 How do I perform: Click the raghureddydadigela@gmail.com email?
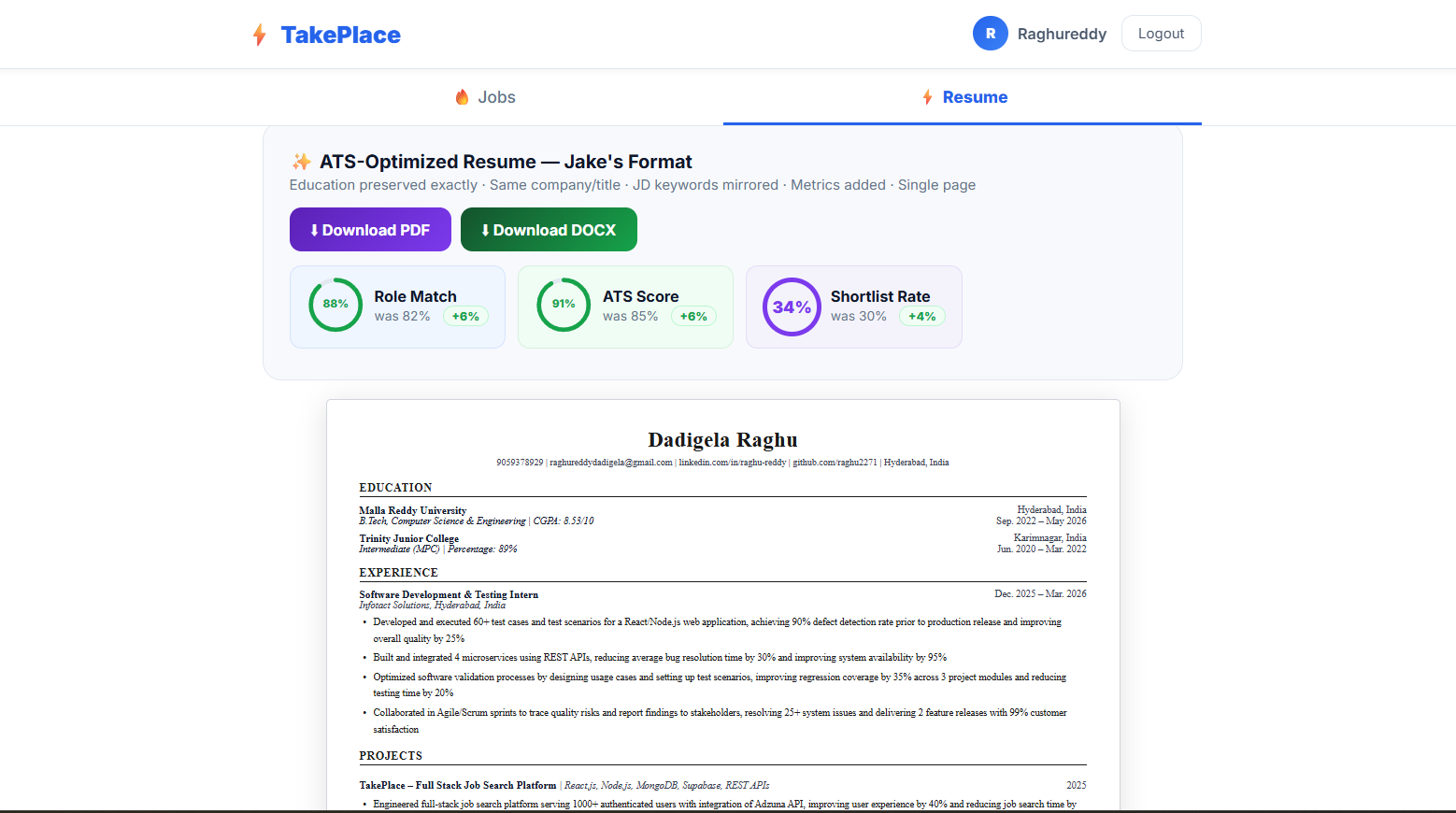(x=611, y=463)
